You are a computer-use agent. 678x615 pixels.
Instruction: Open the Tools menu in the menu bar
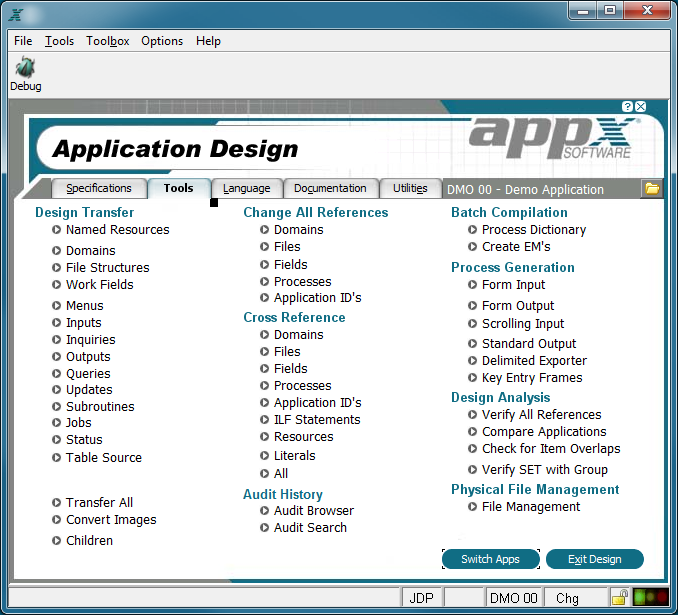click(x=59, y=41)
